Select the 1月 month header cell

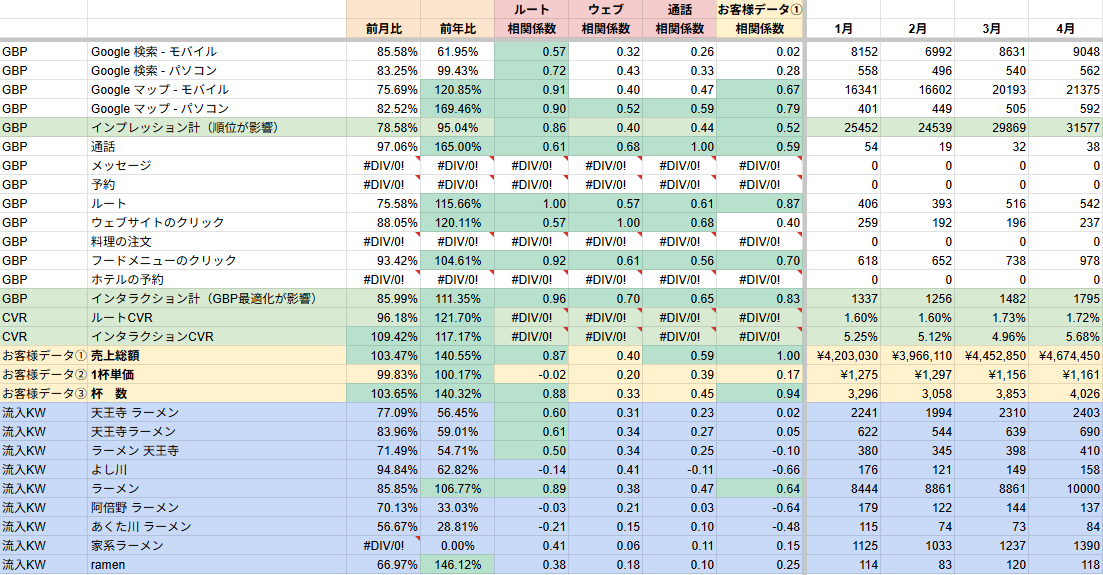[x=843, y=29]
